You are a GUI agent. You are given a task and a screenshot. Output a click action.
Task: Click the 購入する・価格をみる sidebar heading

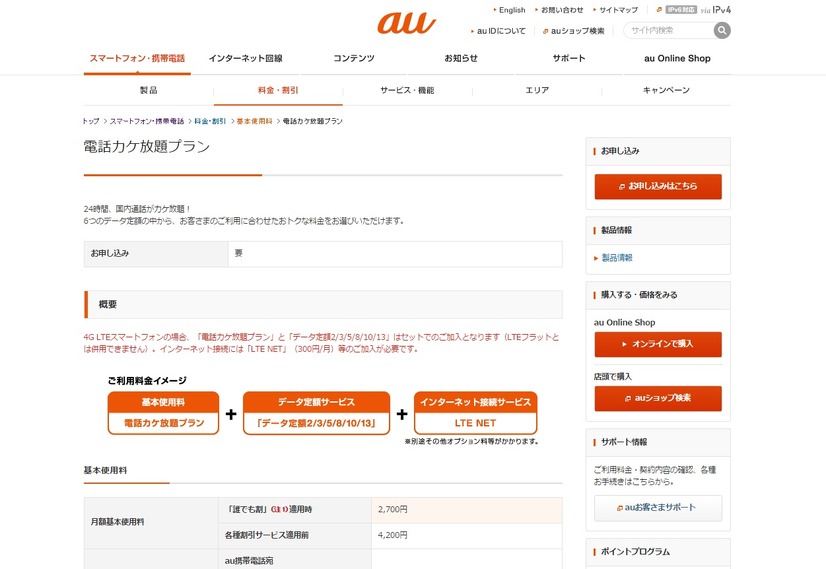tap(639, 296)
